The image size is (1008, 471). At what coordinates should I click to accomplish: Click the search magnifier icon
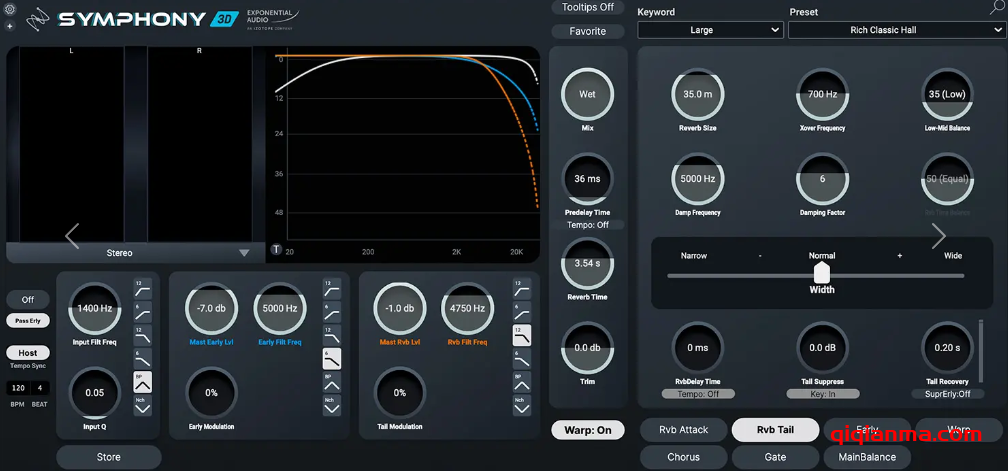pyautogui.click(x=996, y=8)
